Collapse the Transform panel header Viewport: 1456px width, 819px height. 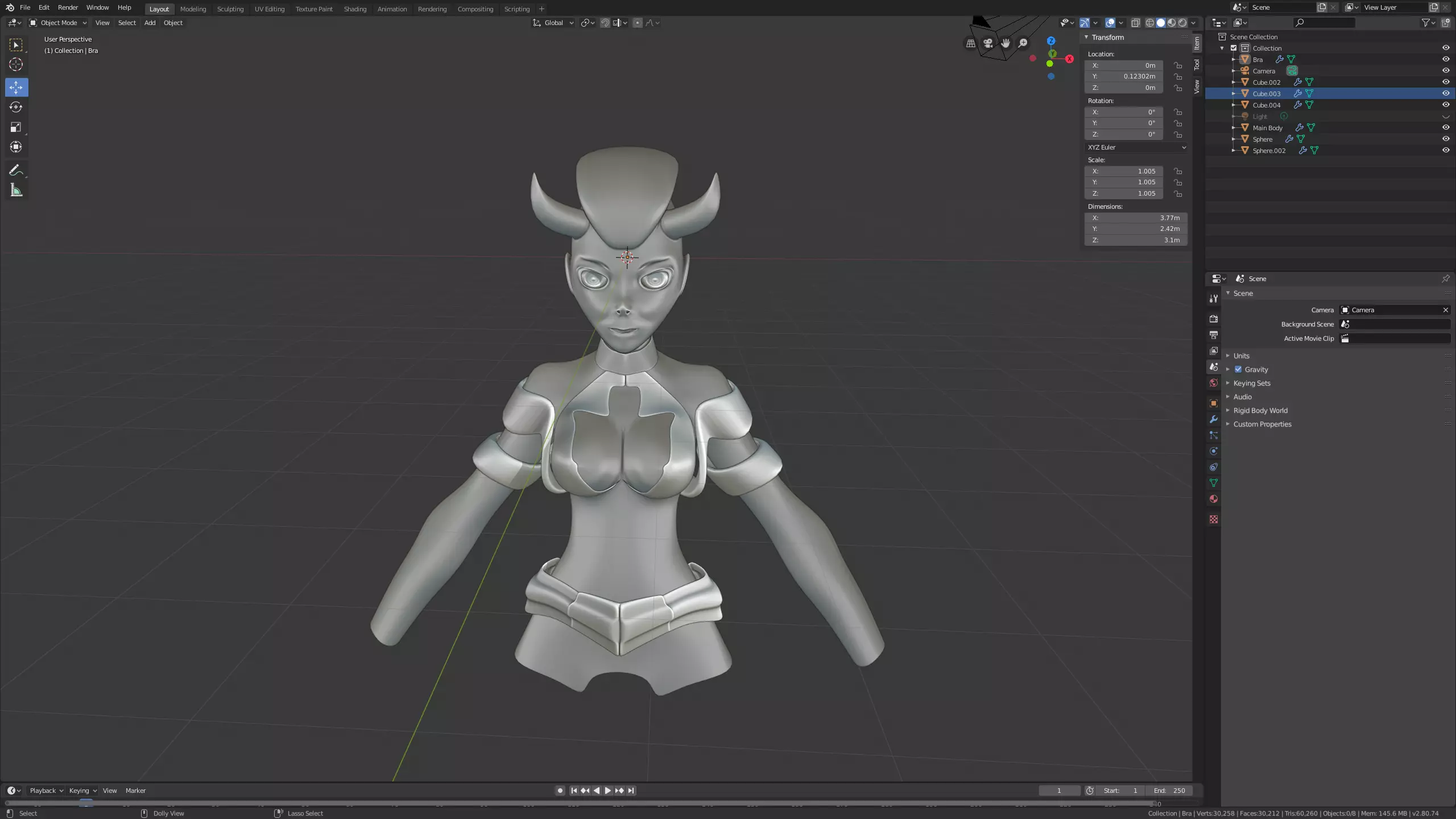1107,38
